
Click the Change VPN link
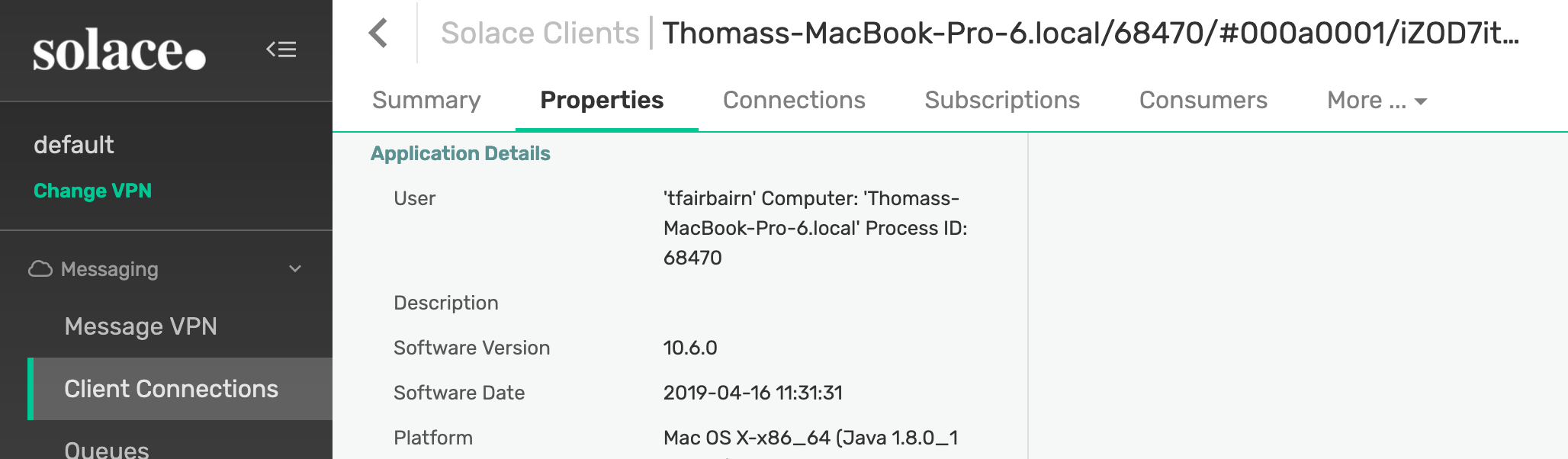[x=92, y=191]
